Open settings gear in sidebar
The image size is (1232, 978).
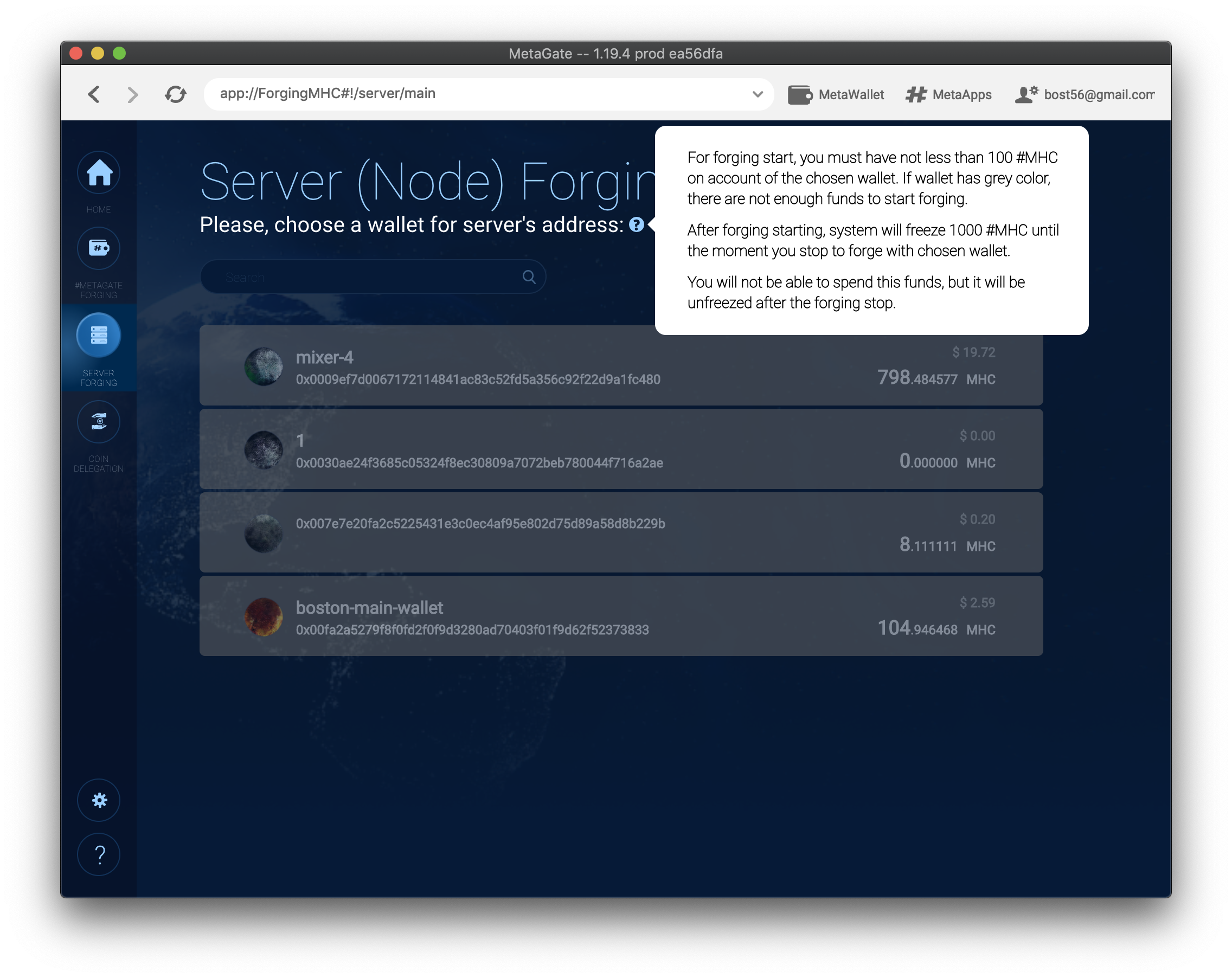tap(99, 800)
